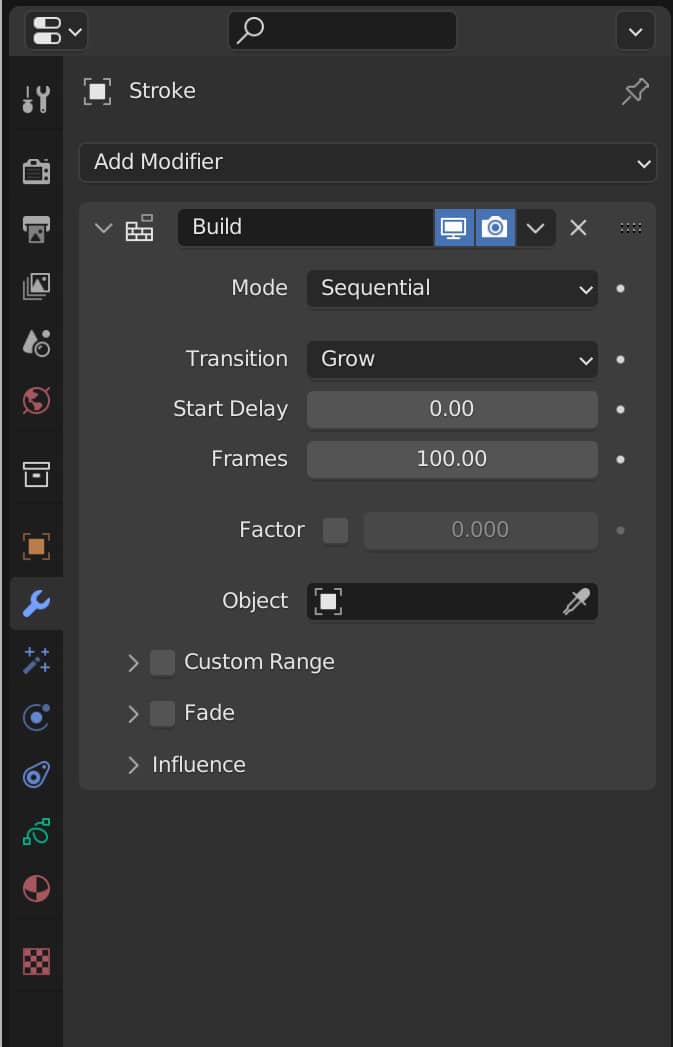Toggle viewport display of the Build modifier
673x1047 pixels.
tap(454, 227)
